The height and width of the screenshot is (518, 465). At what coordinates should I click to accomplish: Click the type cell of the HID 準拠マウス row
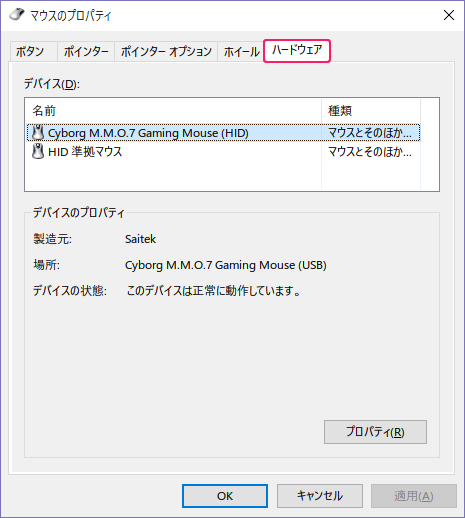click(370, 152)
